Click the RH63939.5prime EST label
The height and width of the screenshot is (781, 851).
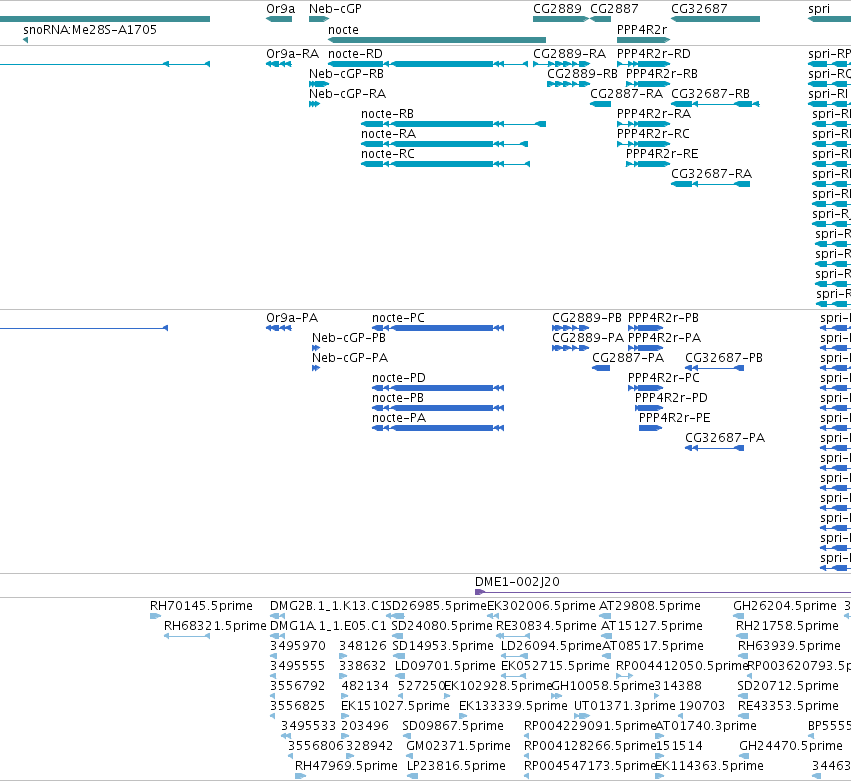[789, 646]
